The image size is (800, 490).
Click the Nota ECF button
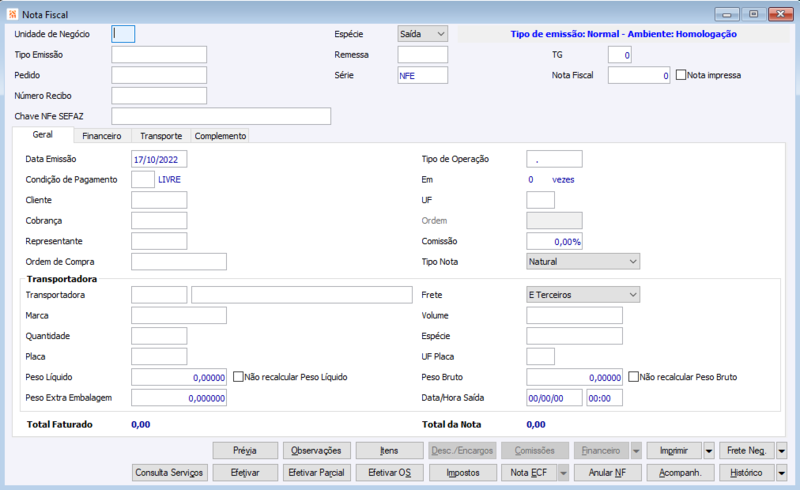pos(530,473)
